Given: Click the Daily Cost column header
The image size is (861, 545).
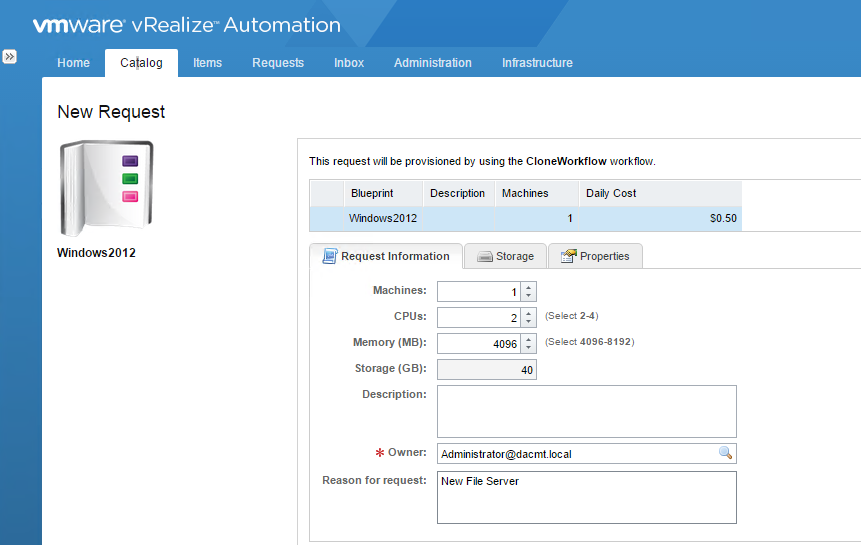Looking at the screenshot, I should [x=660, y=193].
